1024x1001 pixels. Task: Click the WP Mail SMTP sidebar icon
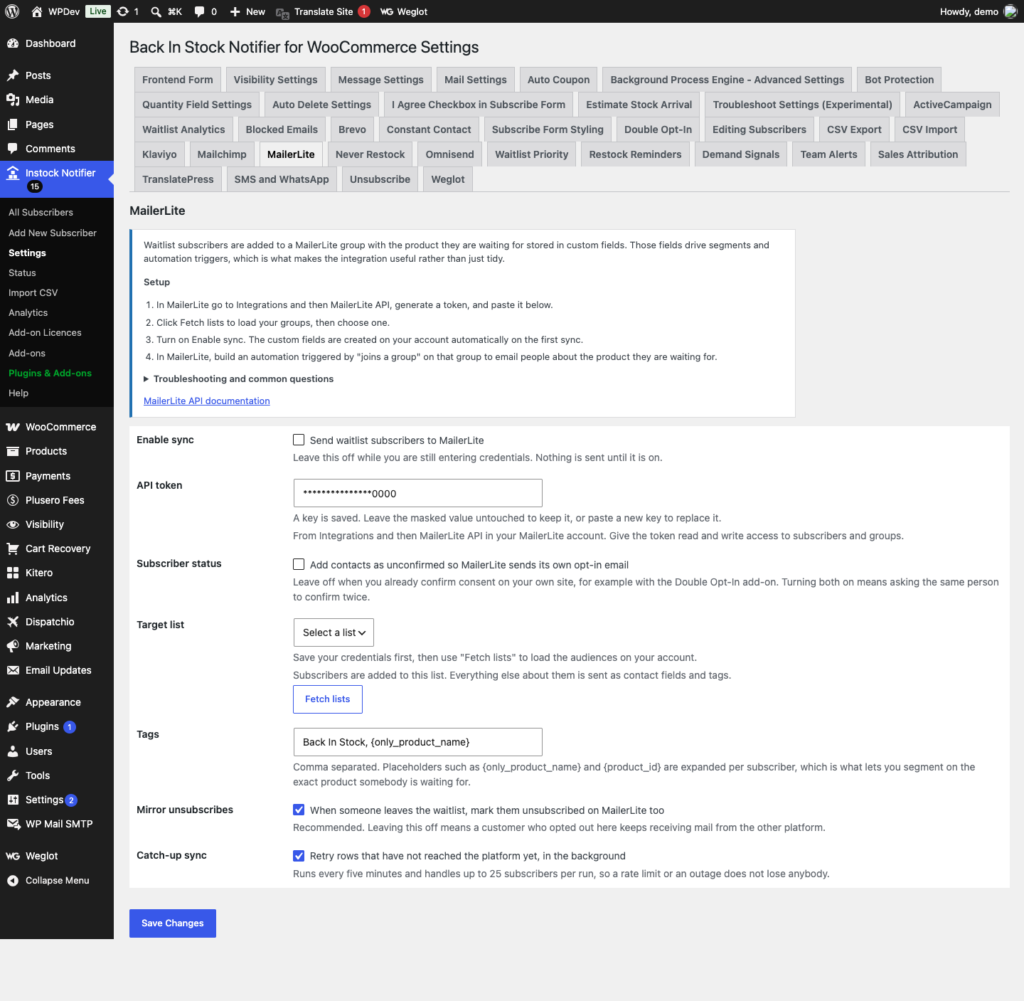12,823
